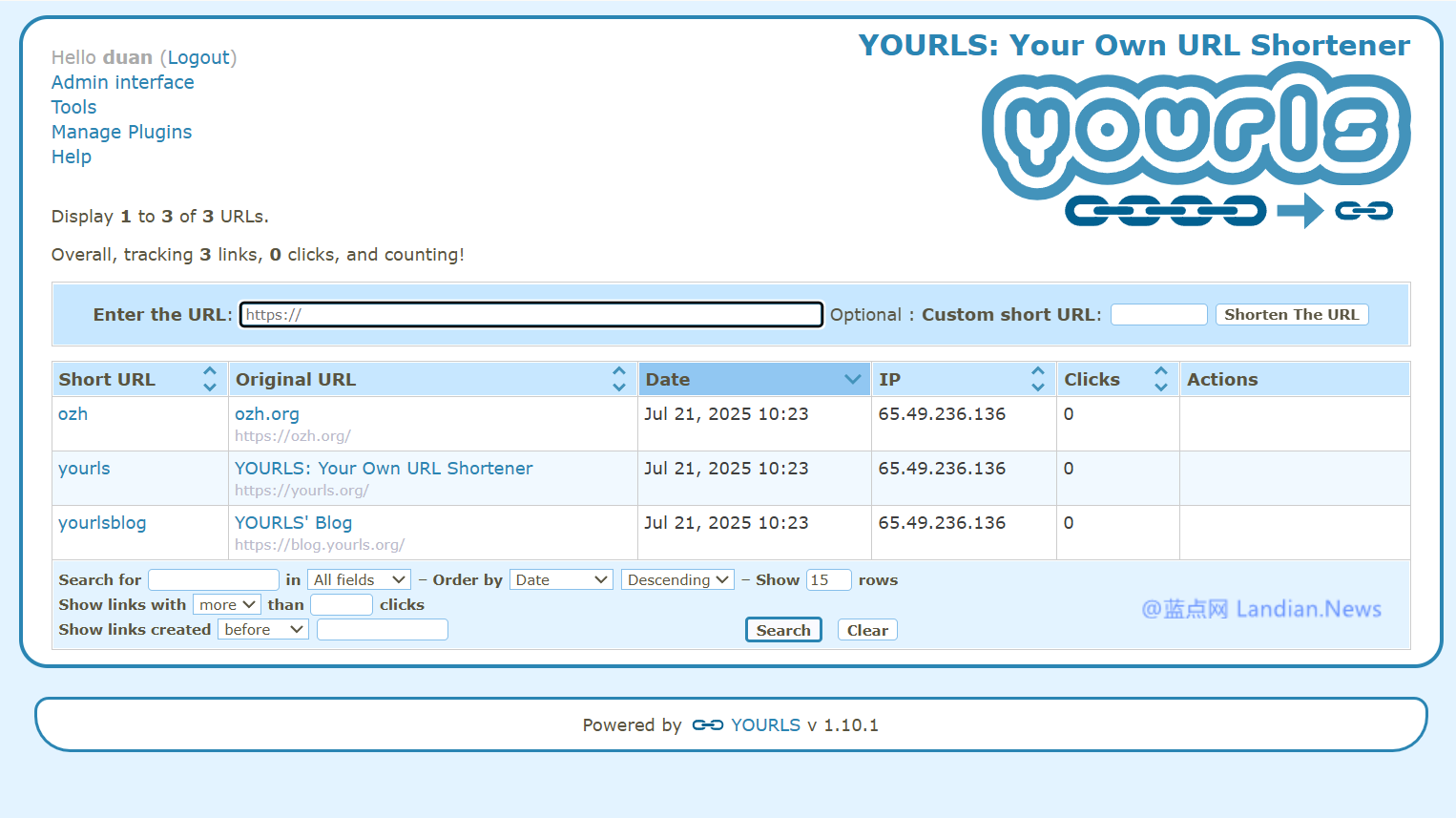The image size is (1456, 818).
Task: Expand the 'before' date filter dropdown
Action: (263, 630)
